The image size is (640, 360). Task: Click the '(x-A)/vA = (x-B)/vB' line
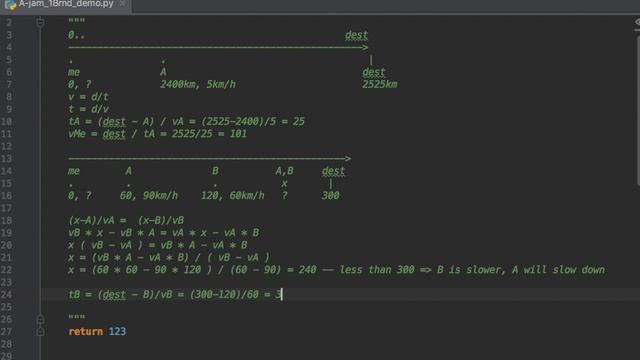[x=126, y=220]
